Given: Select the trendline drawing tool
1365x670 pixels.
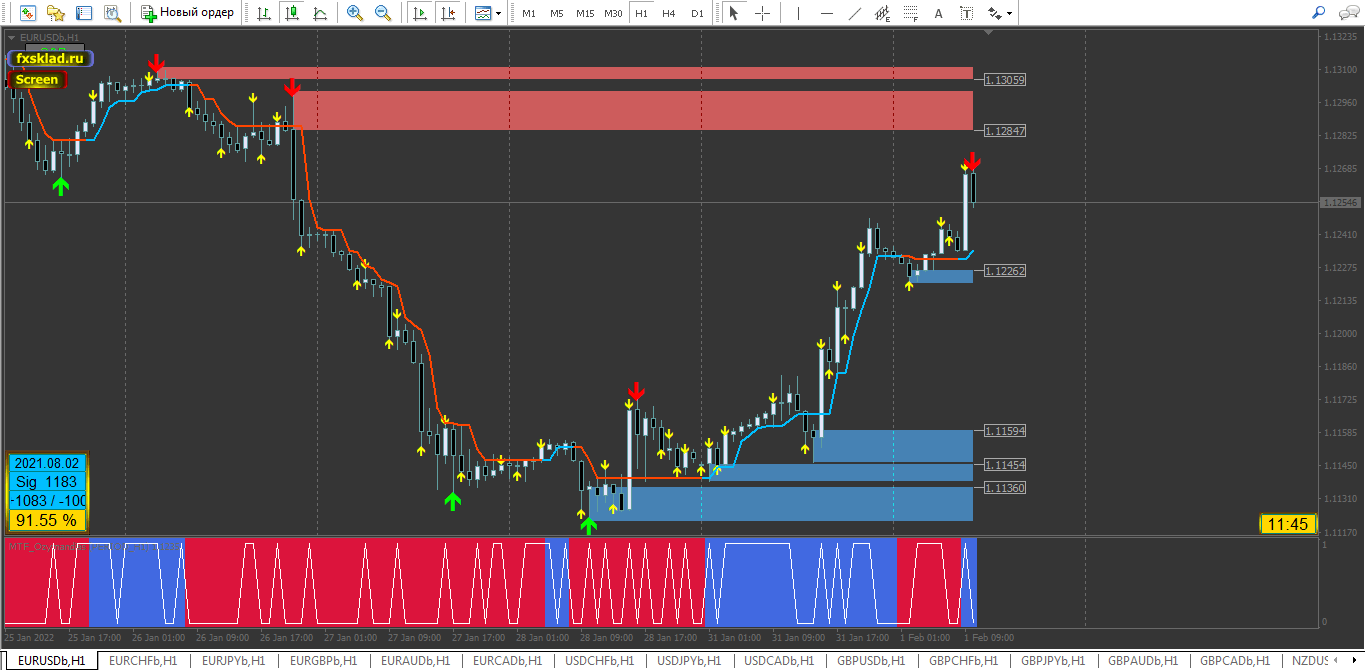Looking at the screenshot, I should pos(854,13).
